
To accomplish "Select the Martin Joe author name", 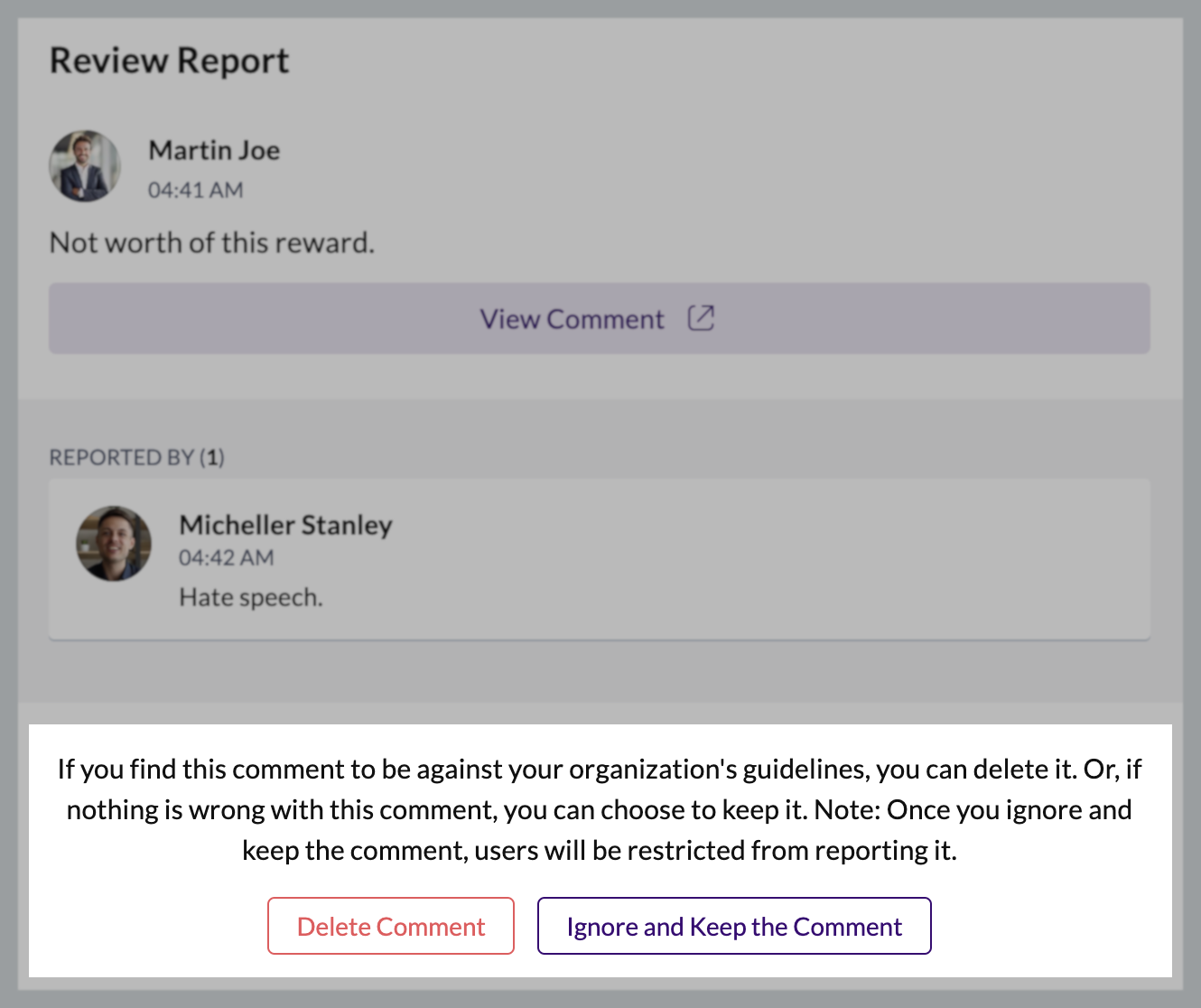I will 214,150.
